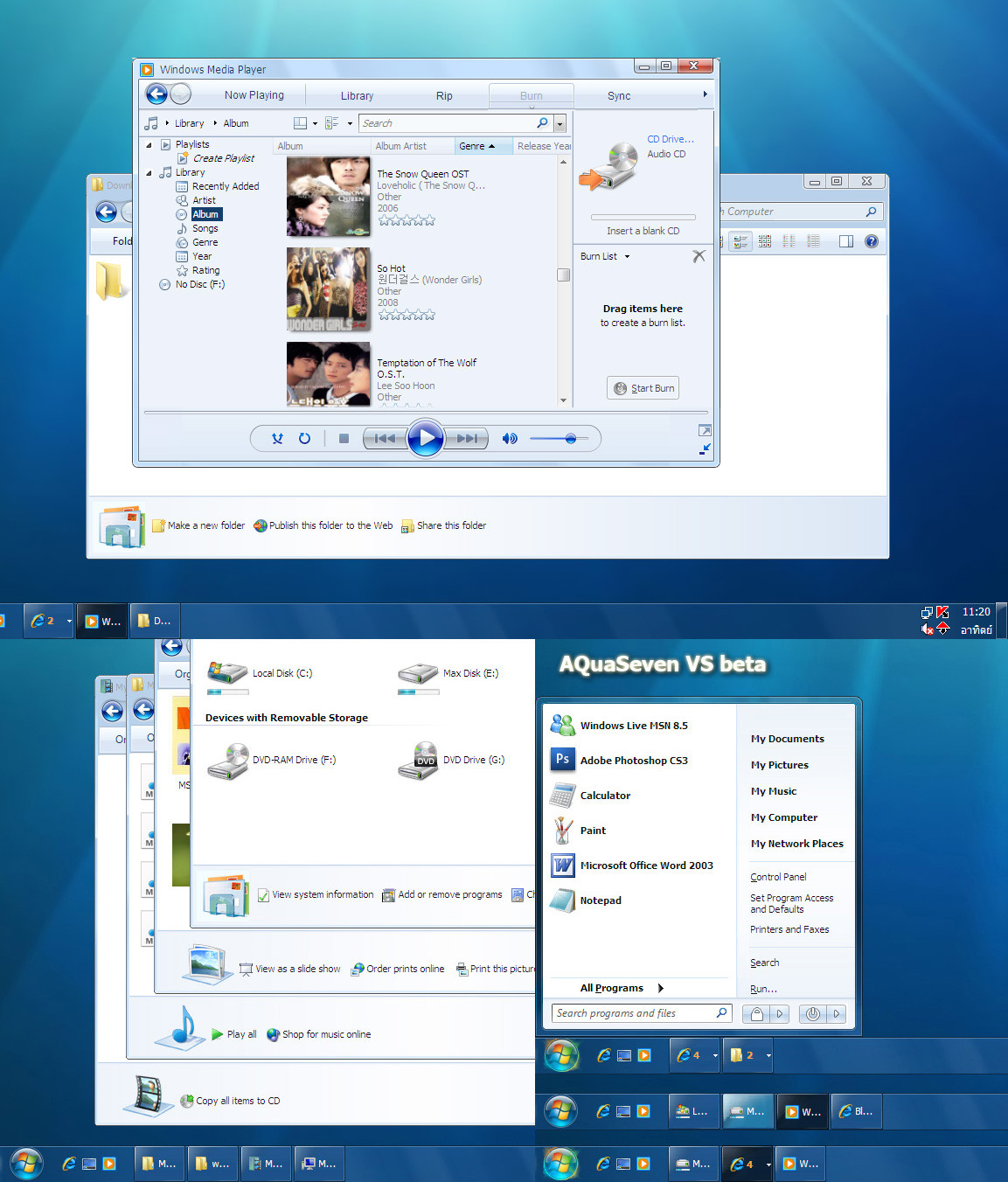The width and height of the screenshot is (1008, 1182).
Task: Launch Calculator from the Start menu
Action: pos(590,796)
